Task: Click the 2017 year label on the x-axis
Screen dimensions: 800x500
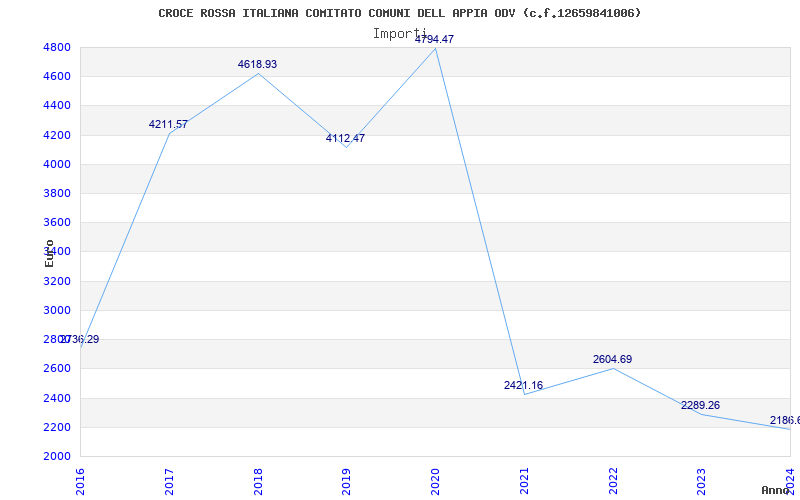Action: point(169,481)
